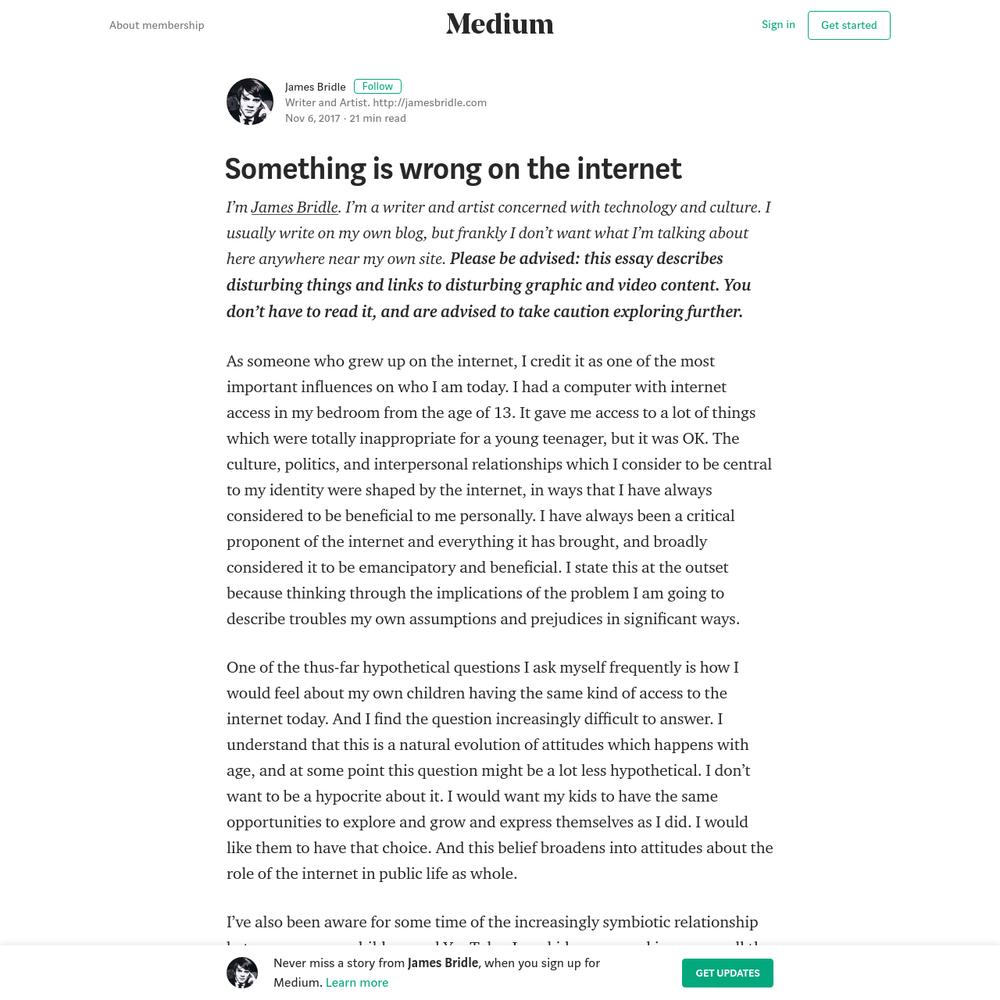Click the 'Something is wrong on the internet' headline
Viewport: 1000px width, 1000px height.
click(x=453, y=169)
